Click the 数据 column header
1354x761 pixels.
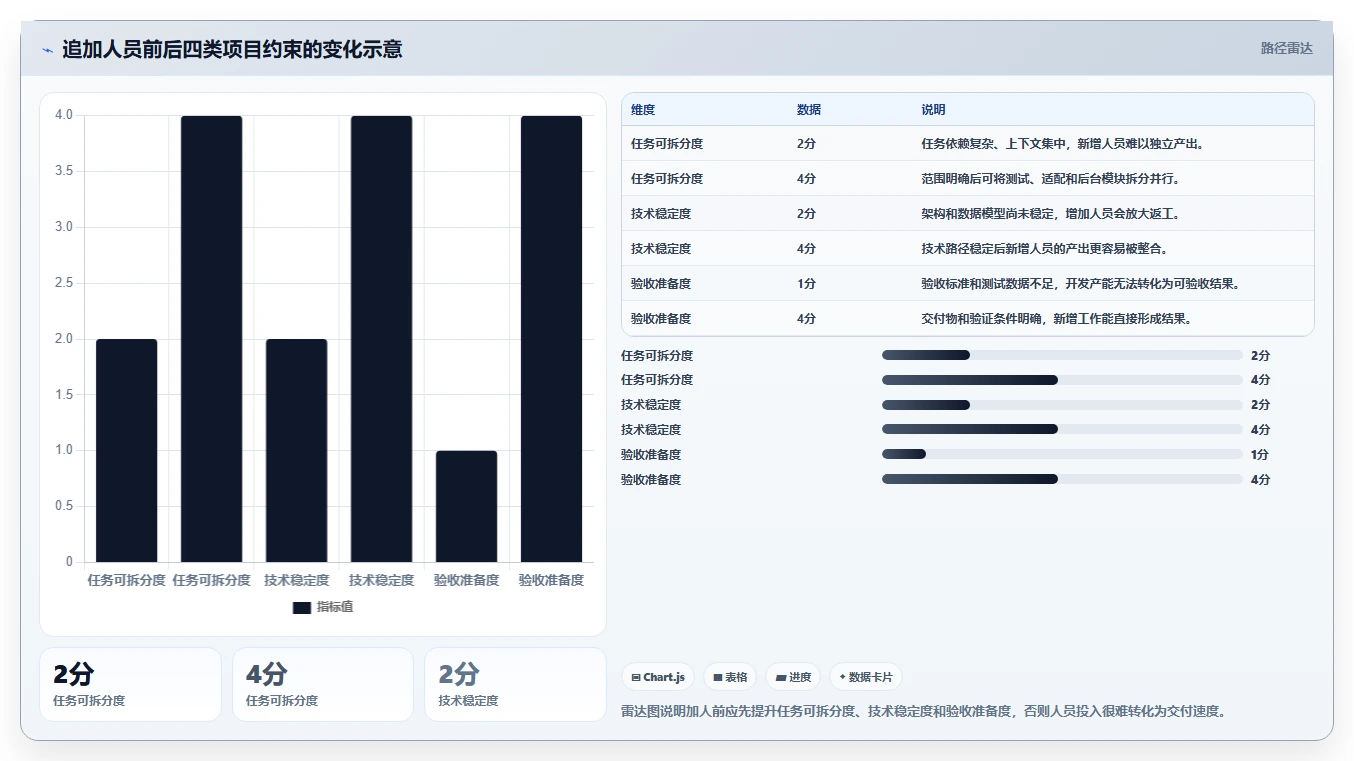[809, 110]
